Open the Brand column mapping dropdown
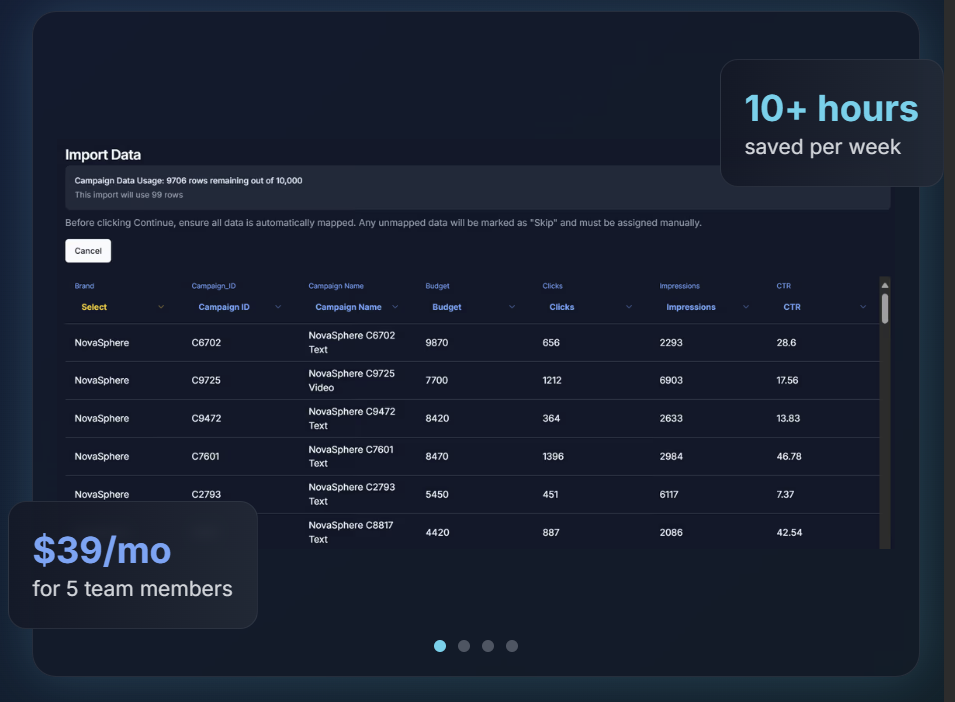Image resolution: width=955 pixels, height=702 pixels. (x=161, y=307)
